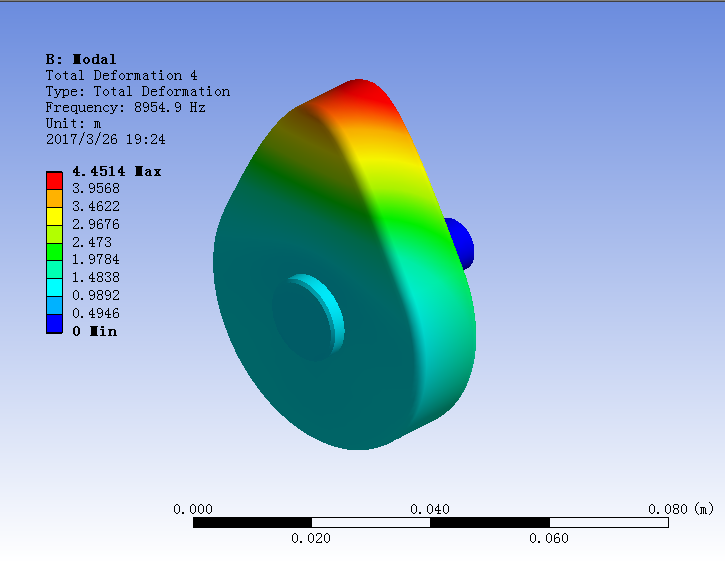The image size is (725, 561).
Task: Click the 'Unit: m' text
Action: pyautogui.click(x=74, y=123)
